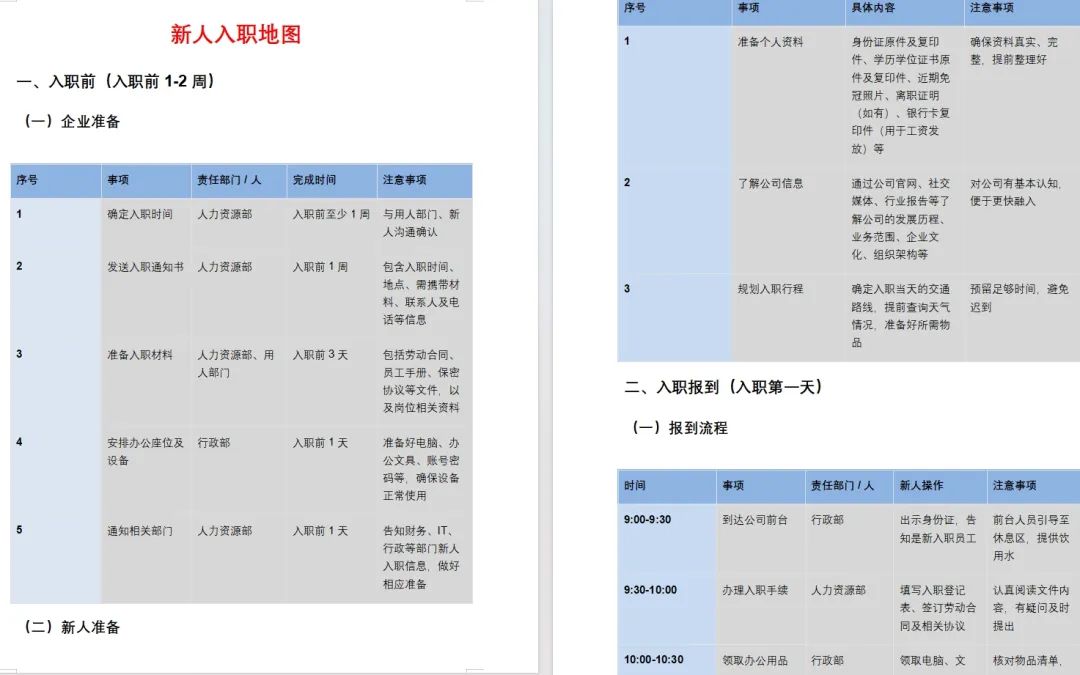The image size is (1080, 675).
Task: Click the time slot 9:00-9:30
Action: coord(647,520)
